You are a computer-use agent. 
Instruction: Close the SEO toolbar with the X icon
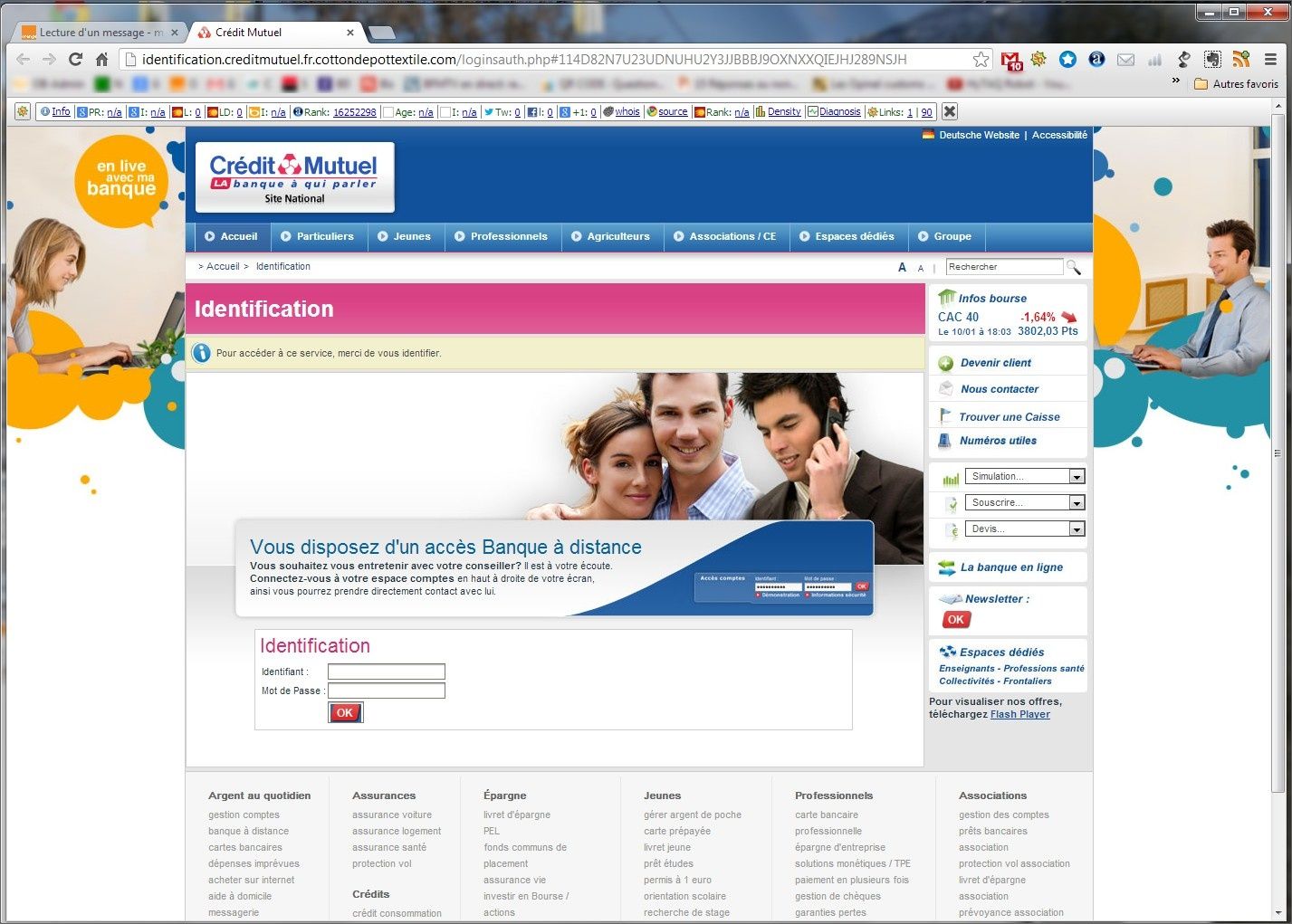click(949, 112)
